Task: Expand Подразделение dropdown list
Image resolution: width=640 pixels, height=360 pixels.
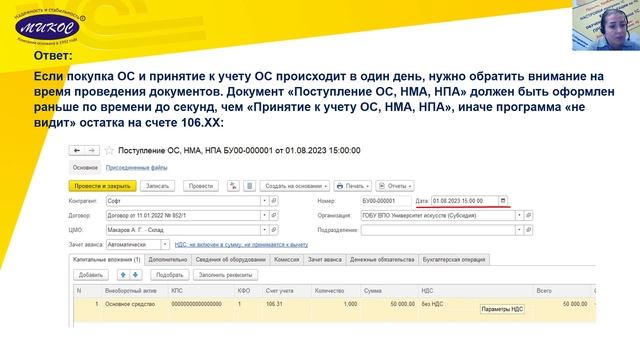Action: click(x=519, y=230)
